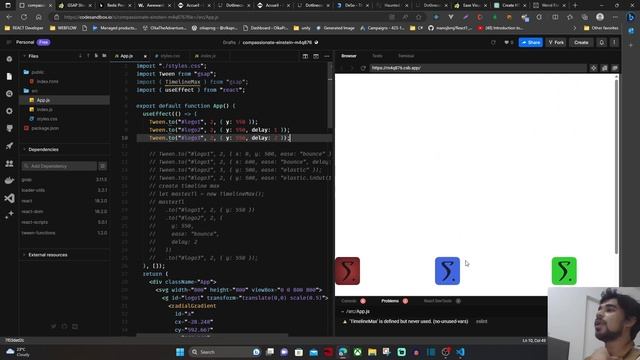Click the editor preview layout icon
The height and width of the screenshot is (360, 640).
316,56
